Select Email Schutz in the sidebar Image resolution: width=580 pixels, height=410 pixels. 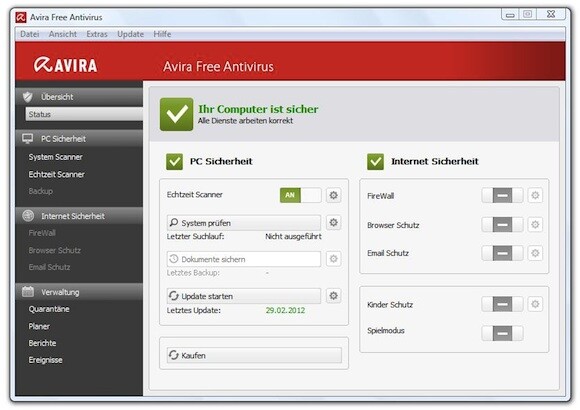click(49, 267)
